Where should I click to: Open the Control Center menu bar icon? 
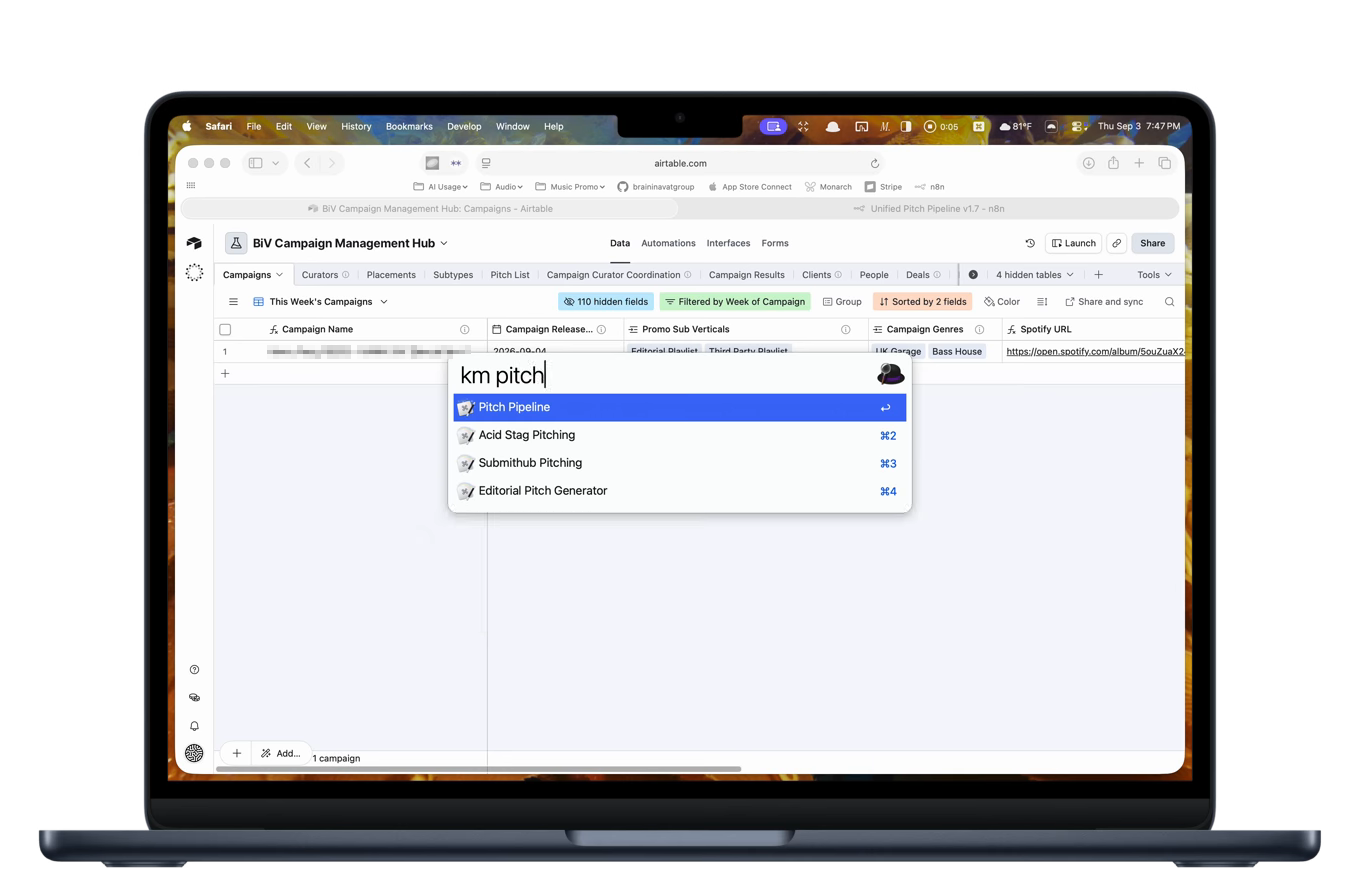pos(1077,127)
